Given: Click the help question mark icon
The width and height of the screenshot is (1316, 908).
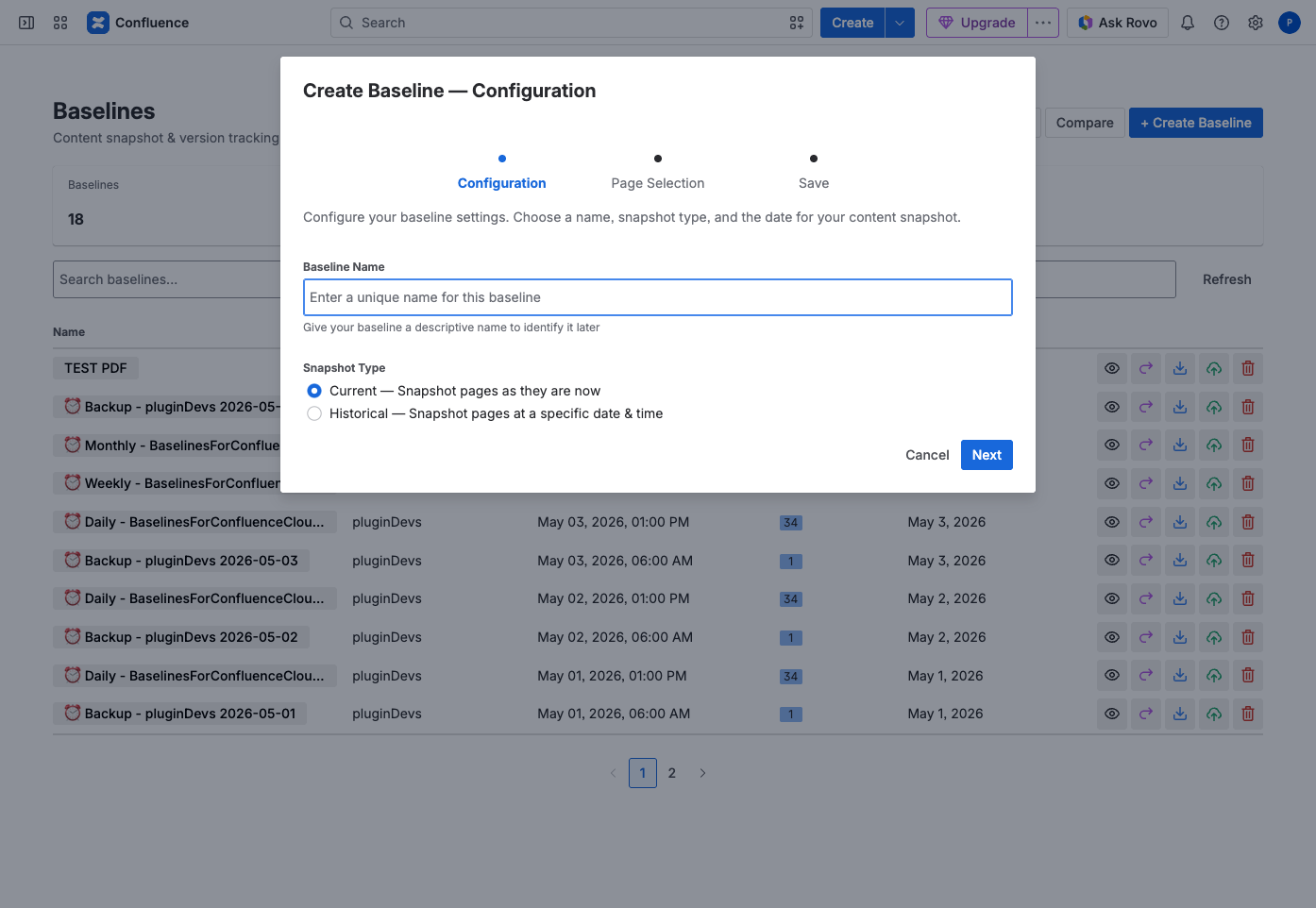Looking at the screenshot, I should coord(1222,23).
